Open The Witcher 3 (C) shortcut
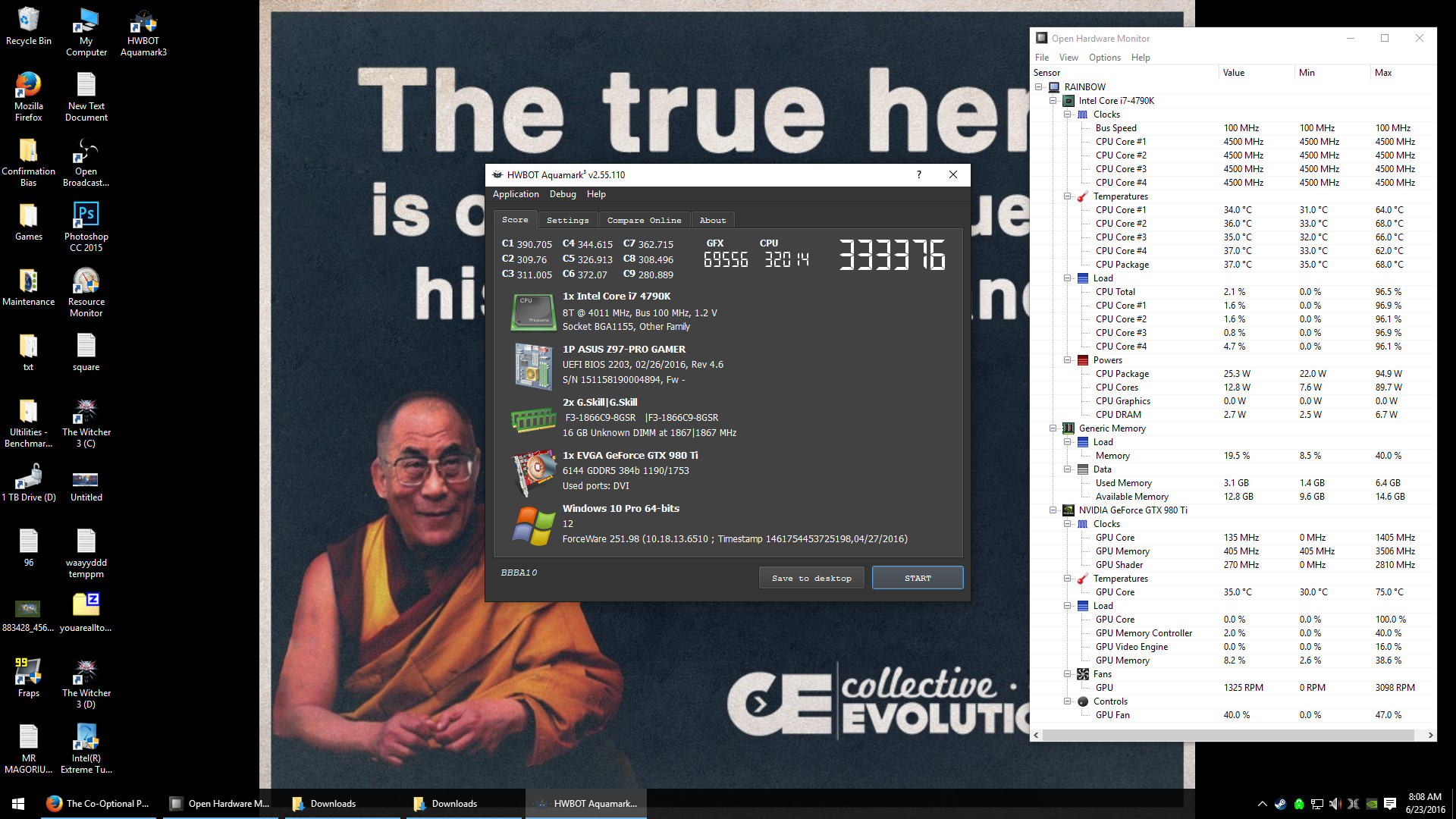1456x819 pixels. (86, 422)
